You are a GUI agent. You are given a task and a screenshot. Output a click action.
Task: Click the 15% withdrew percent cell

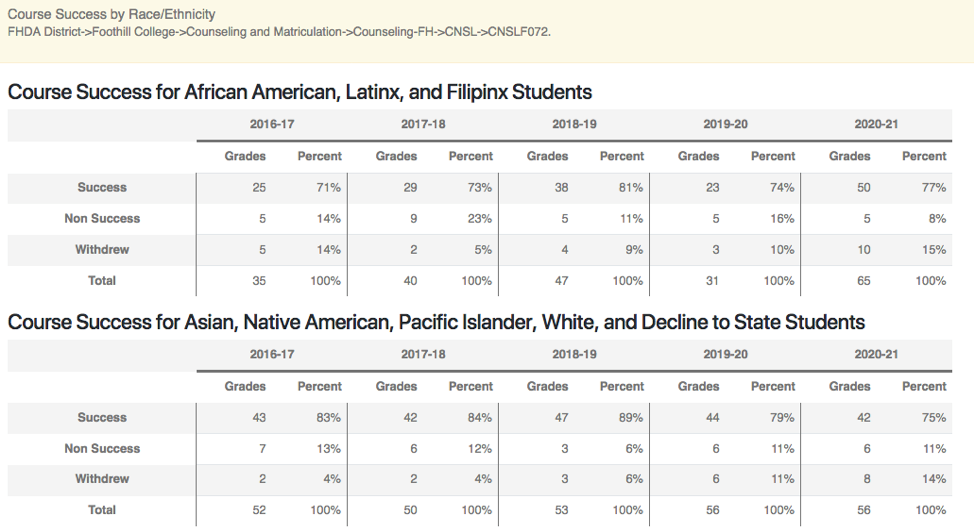point(933,249)
